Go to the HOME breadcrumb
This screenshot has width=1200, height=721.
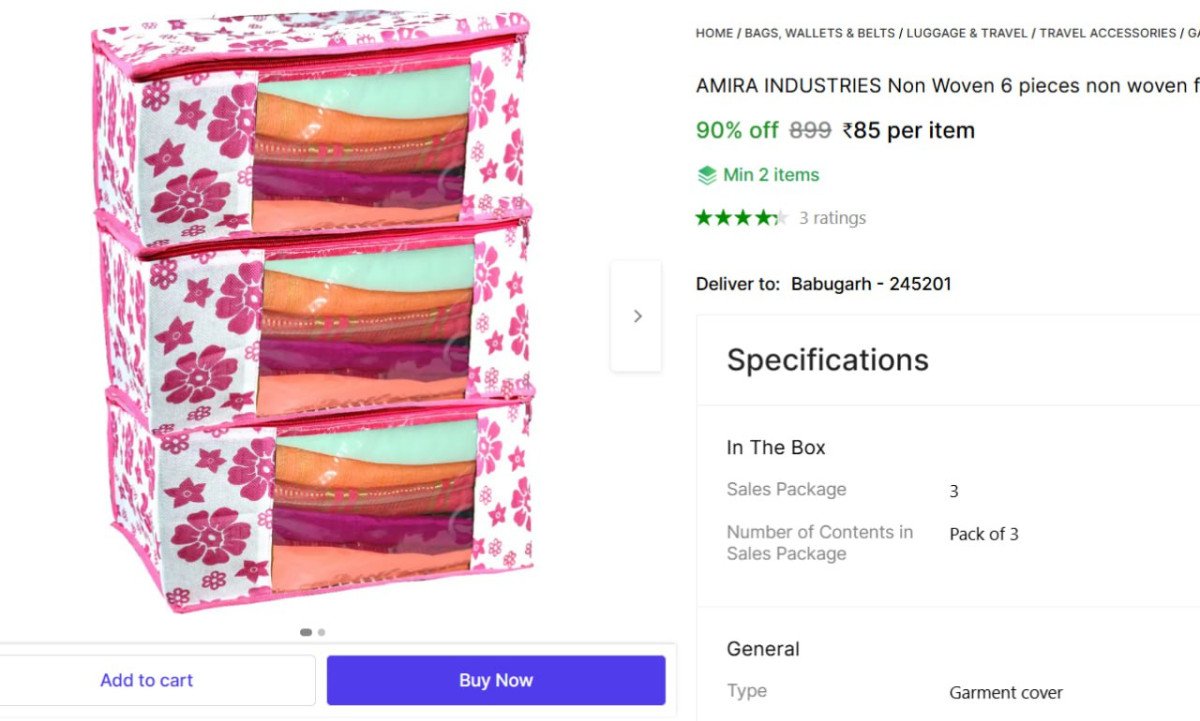pyautogui.click(x=714, y=33)
